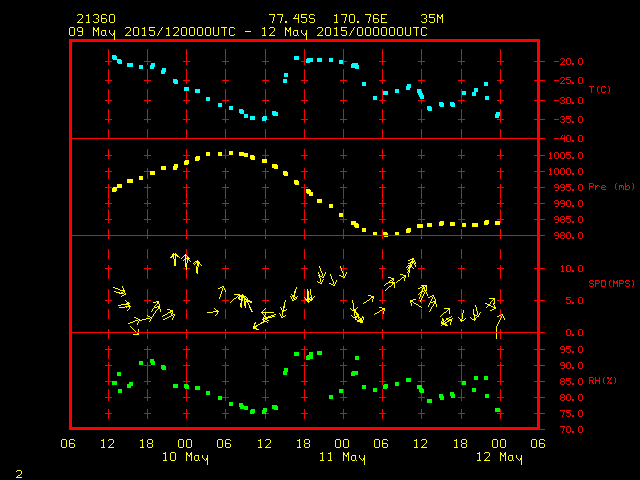
Task: Click the RH(%) humidity axis label
Action: [x=602, y=381]
